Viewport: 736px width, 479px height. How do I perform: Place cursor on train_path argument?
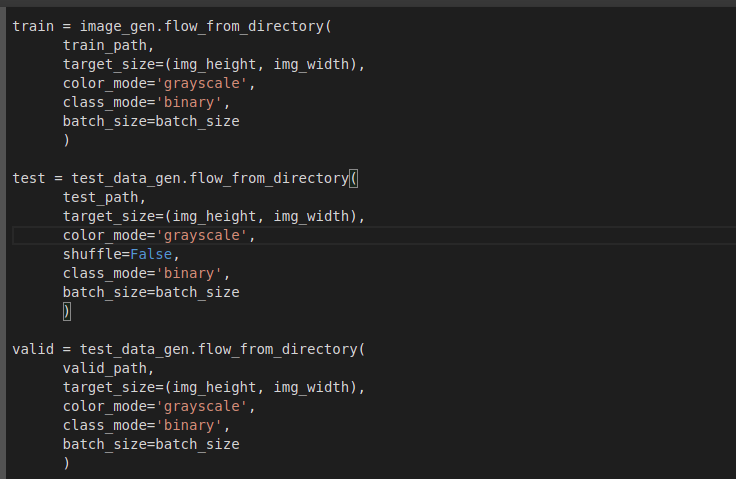105,46
